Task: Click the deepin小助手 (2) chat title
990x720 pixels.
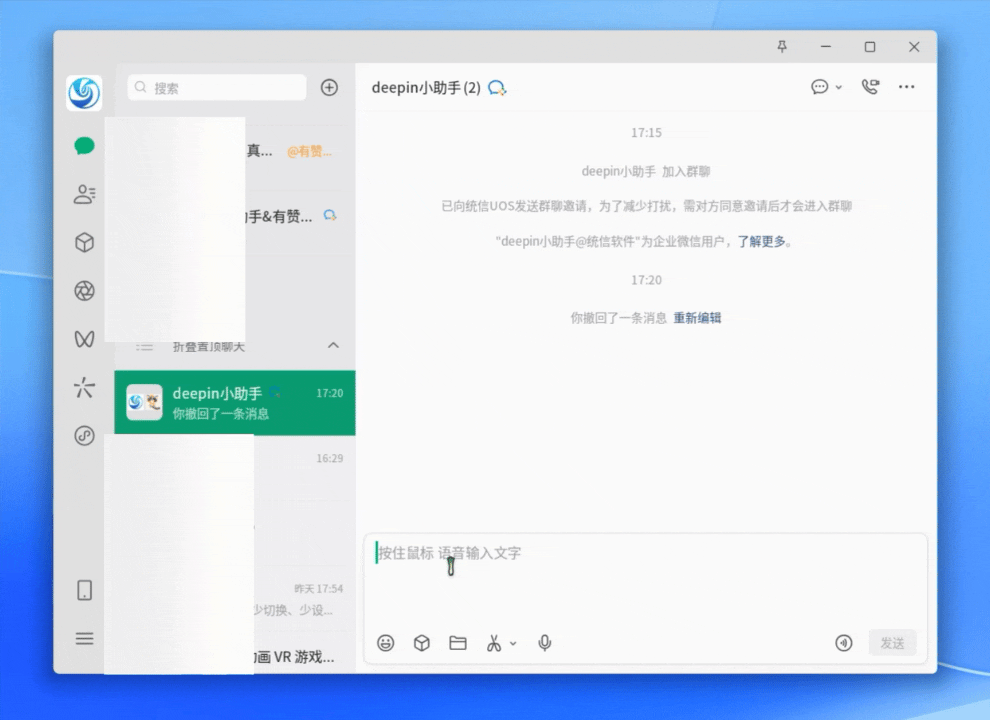Action: click(426, 88)
